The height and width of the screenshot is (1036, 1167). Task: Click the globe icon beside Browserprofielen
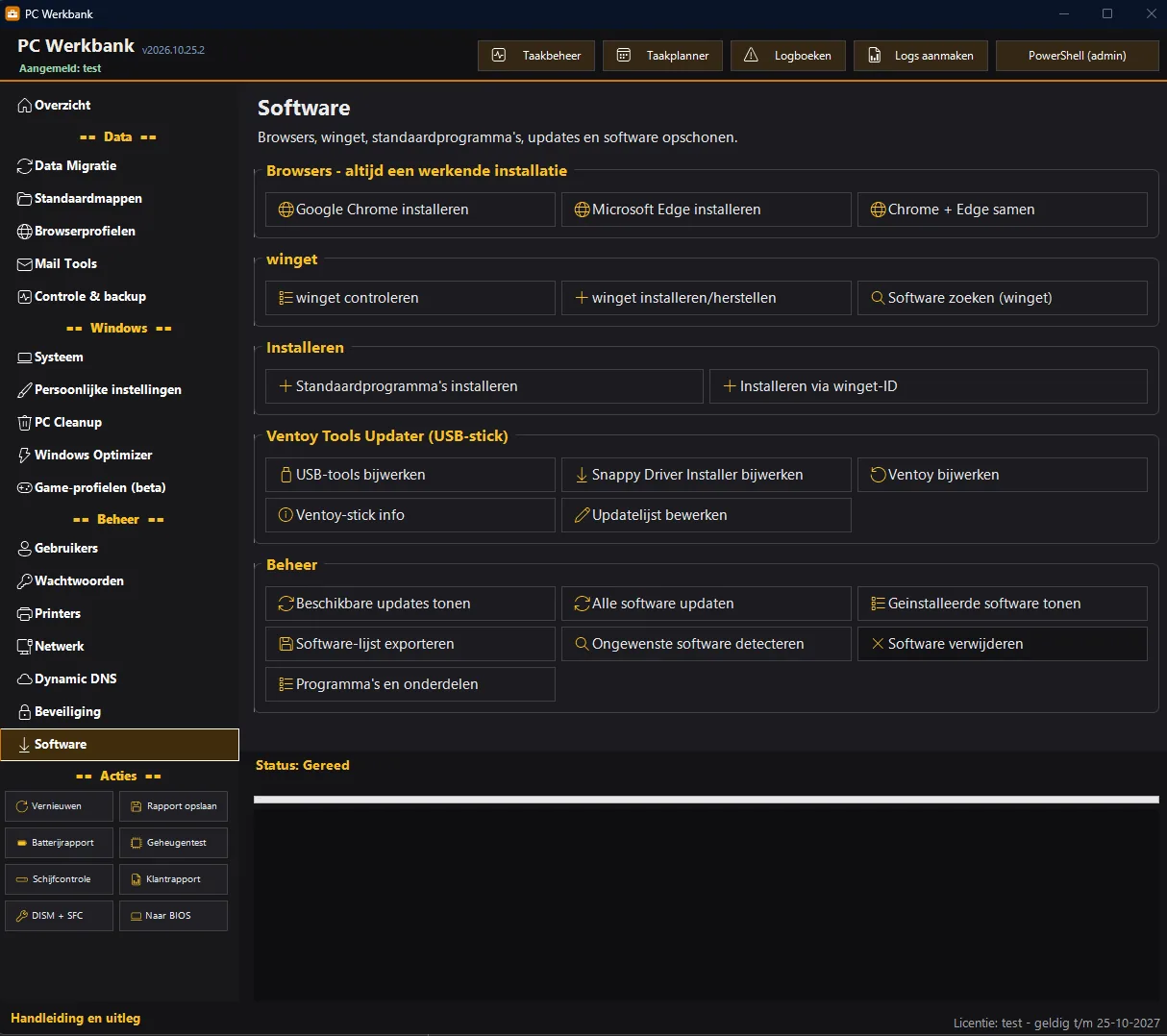[25, 232]
